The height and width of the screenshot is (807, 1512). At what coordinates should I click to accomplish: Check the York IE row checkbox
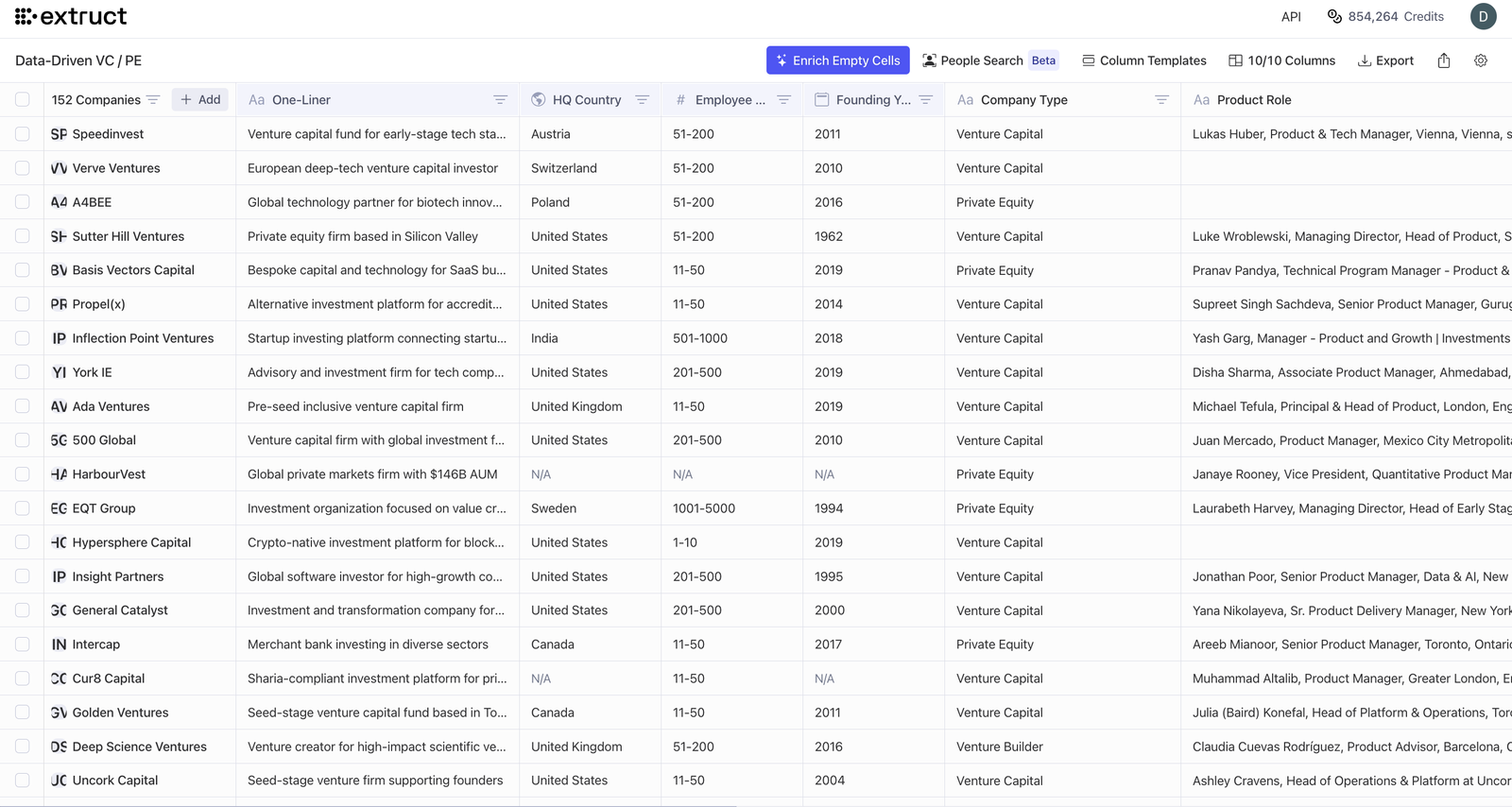23,372
